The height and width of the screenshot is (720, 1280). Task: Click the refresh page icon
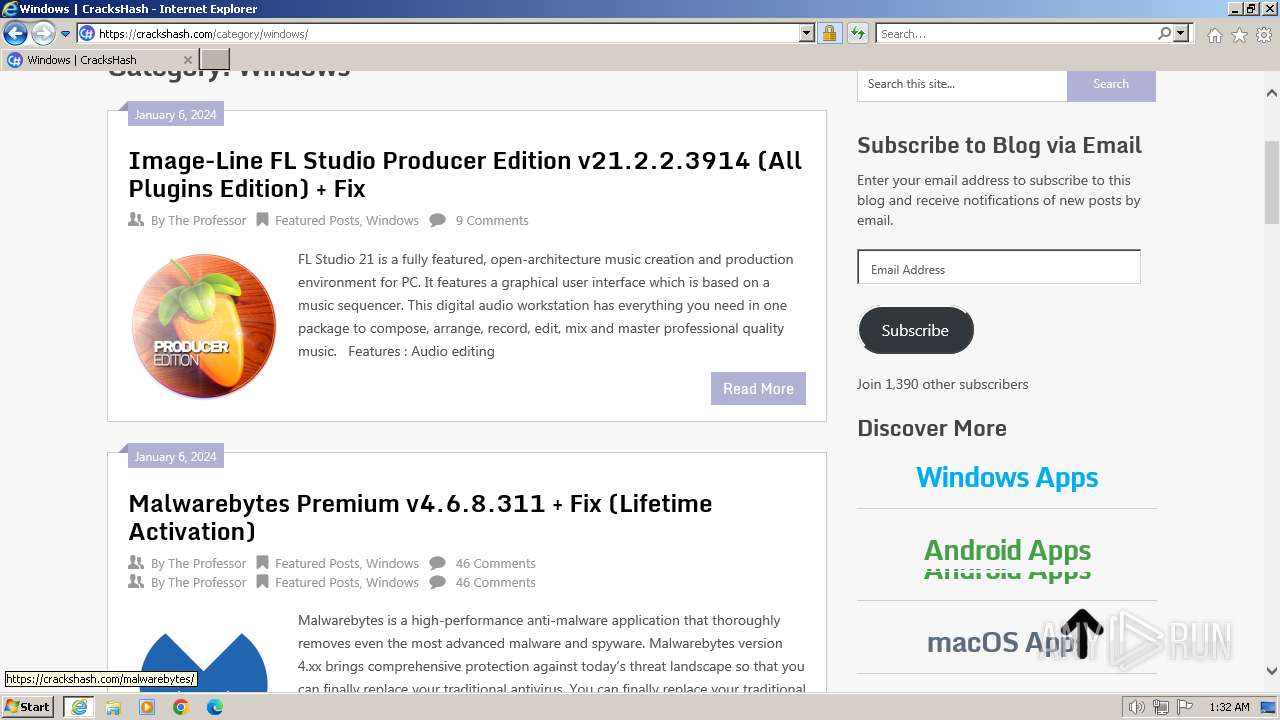click(x=857, y=34)
